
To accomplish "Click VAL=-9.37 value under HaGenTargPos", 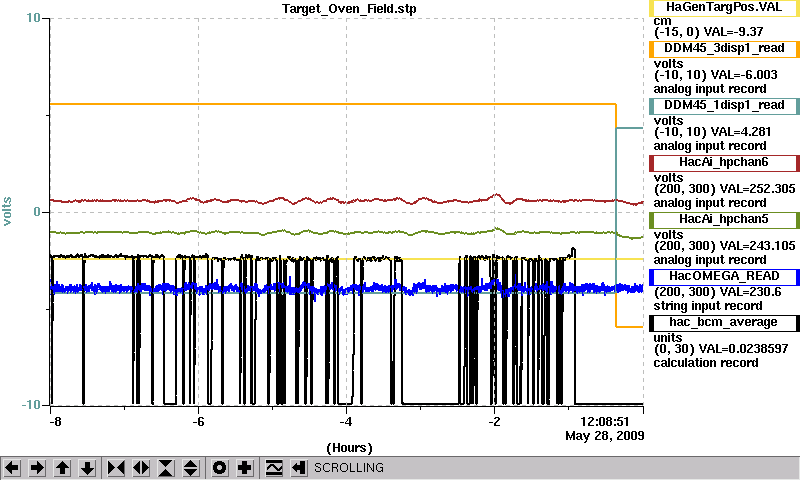I will (733, 32).
